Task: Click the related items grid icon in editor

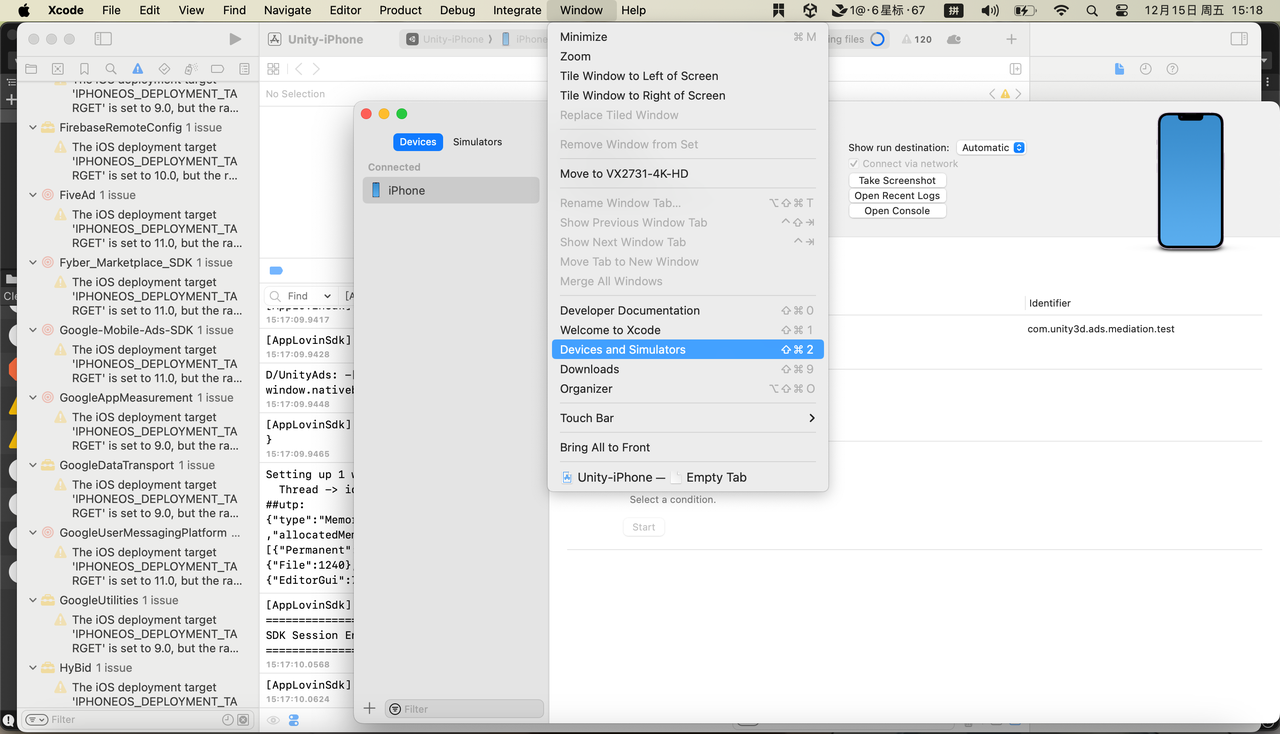Action: 273,69
